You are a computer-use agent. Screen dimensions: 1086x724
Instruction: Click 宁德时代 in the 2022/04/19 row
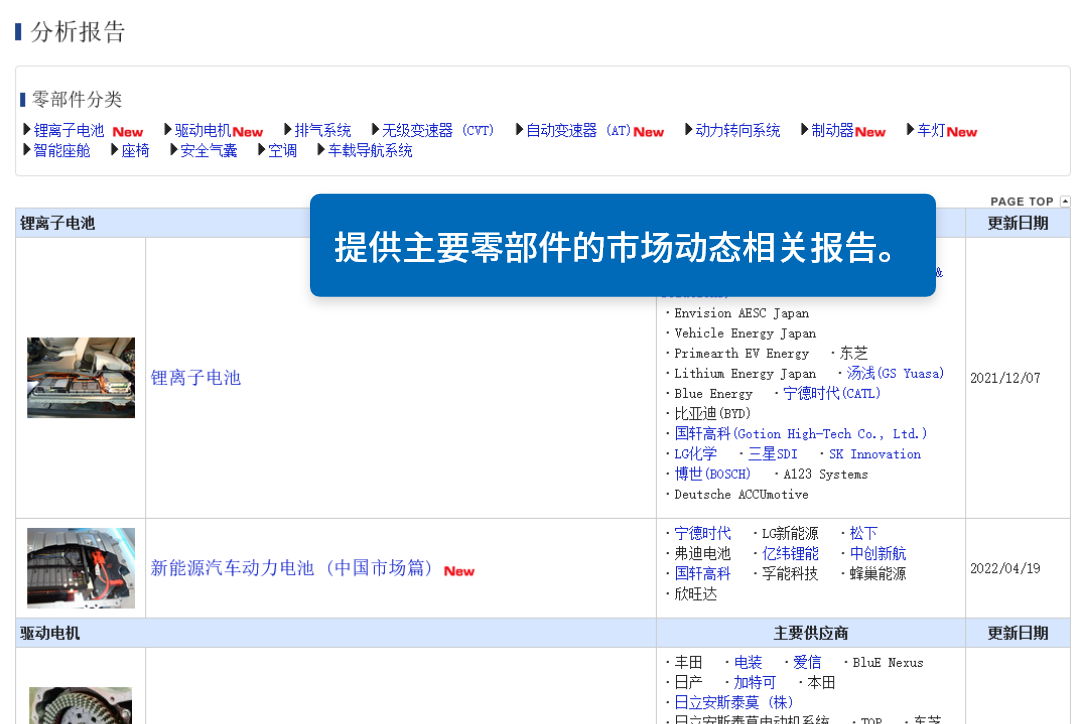click(x=702, y=533)
